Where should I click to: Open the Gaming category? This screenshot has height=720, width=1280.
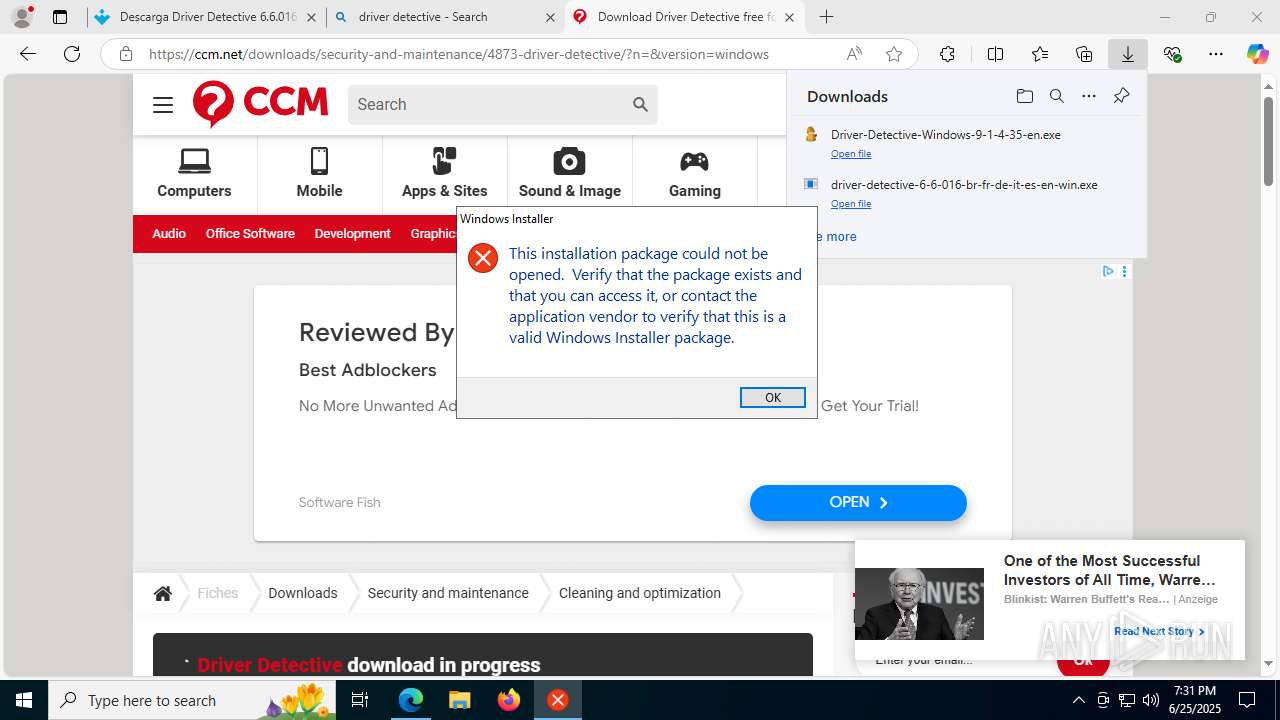coord(694,174)
